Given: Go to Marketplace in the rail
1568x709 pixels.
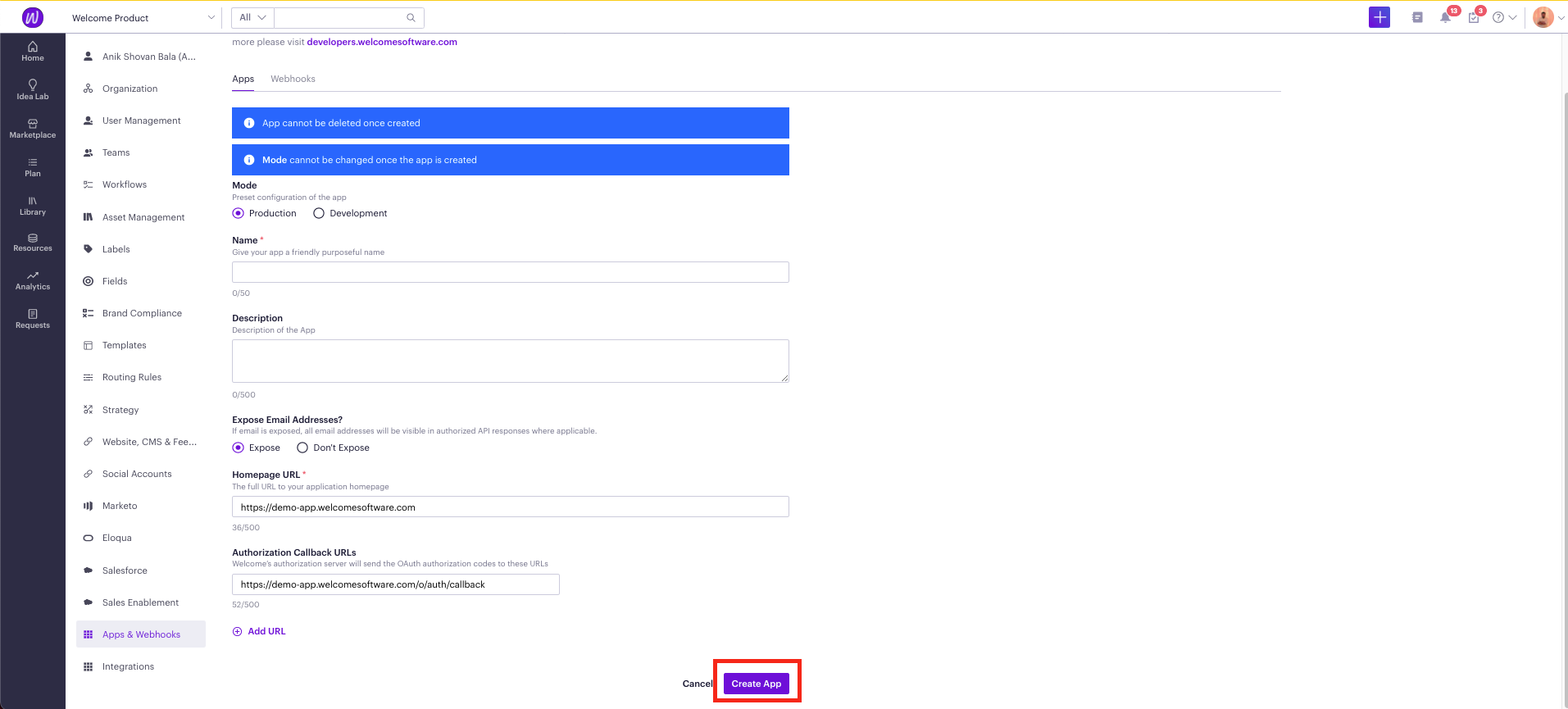Looking at the screenshot, I should pyautogui.click(x=33, y=129).
